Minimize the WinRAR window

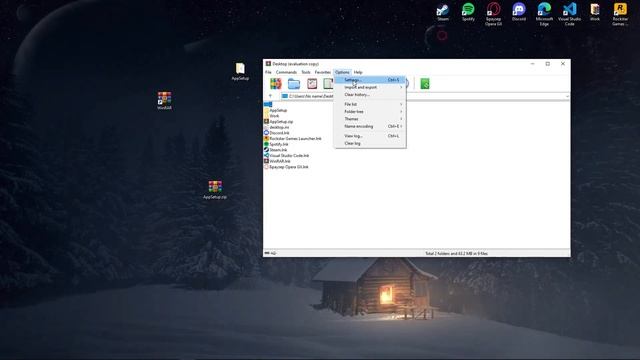(533, 64)
